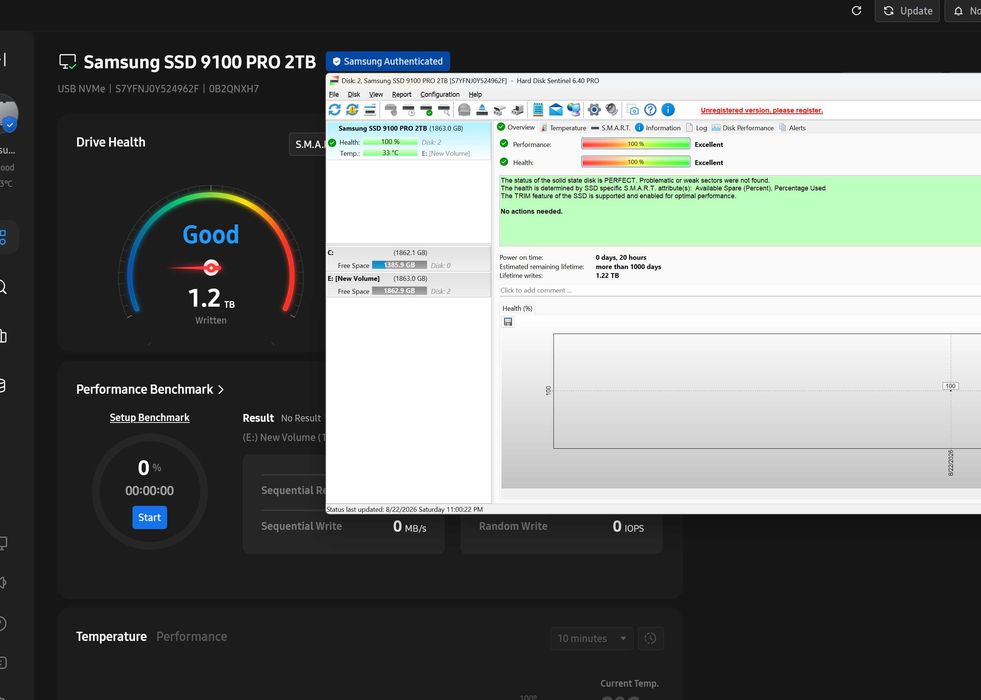Switch to the Overview tab
The width and height of the screenshot is (981, 700).
pyautogui.click(x=516, y=127)
